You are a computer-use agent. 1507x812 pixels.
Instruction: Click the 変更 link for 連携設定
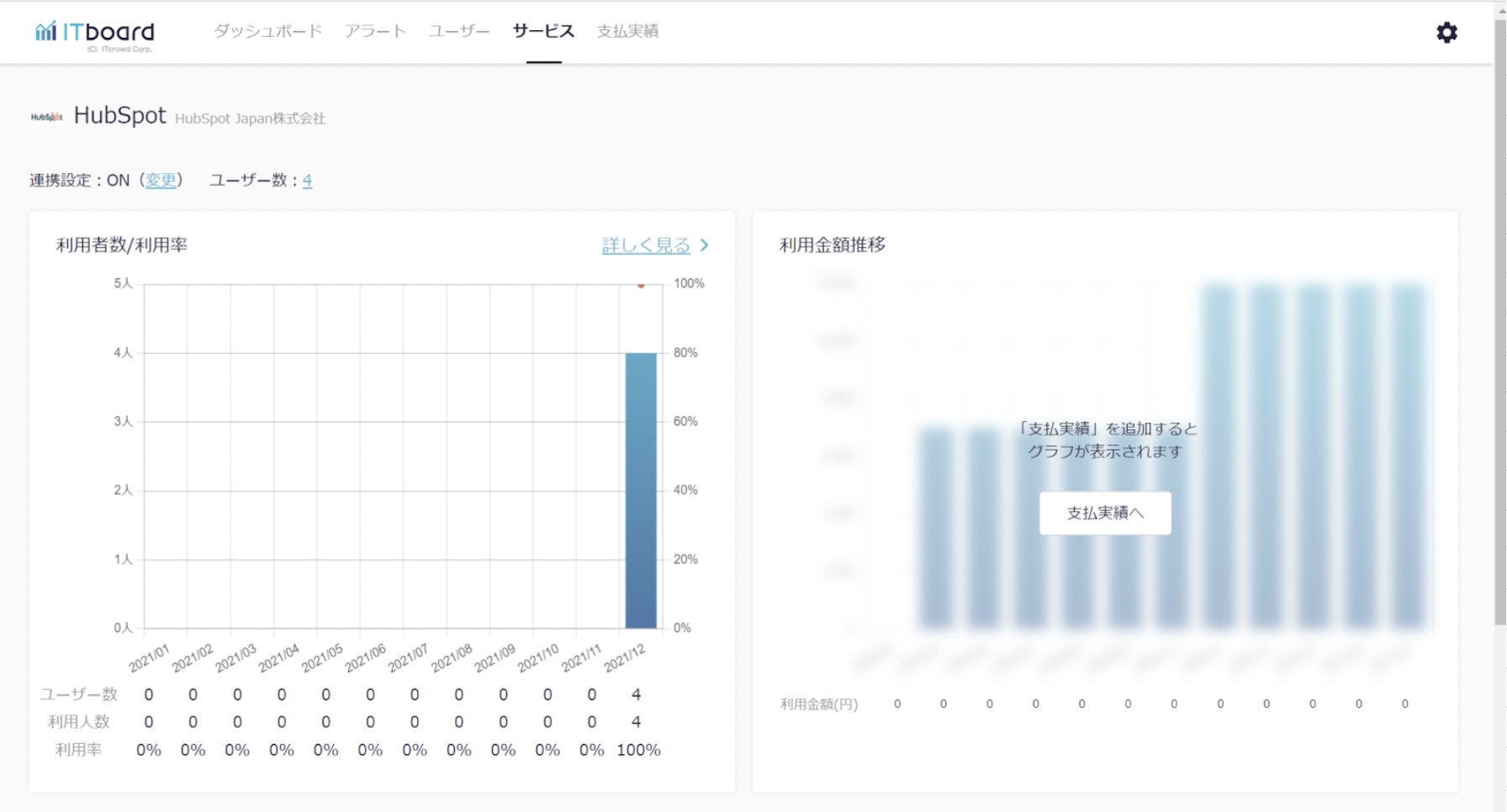point(161,180)
